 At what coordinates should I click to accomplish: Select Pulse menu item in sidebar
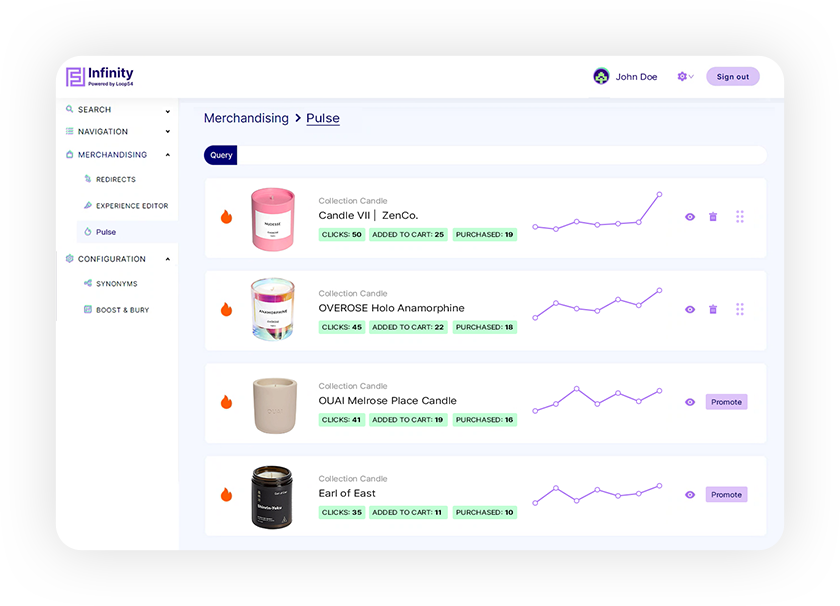[x=106, y=232]
